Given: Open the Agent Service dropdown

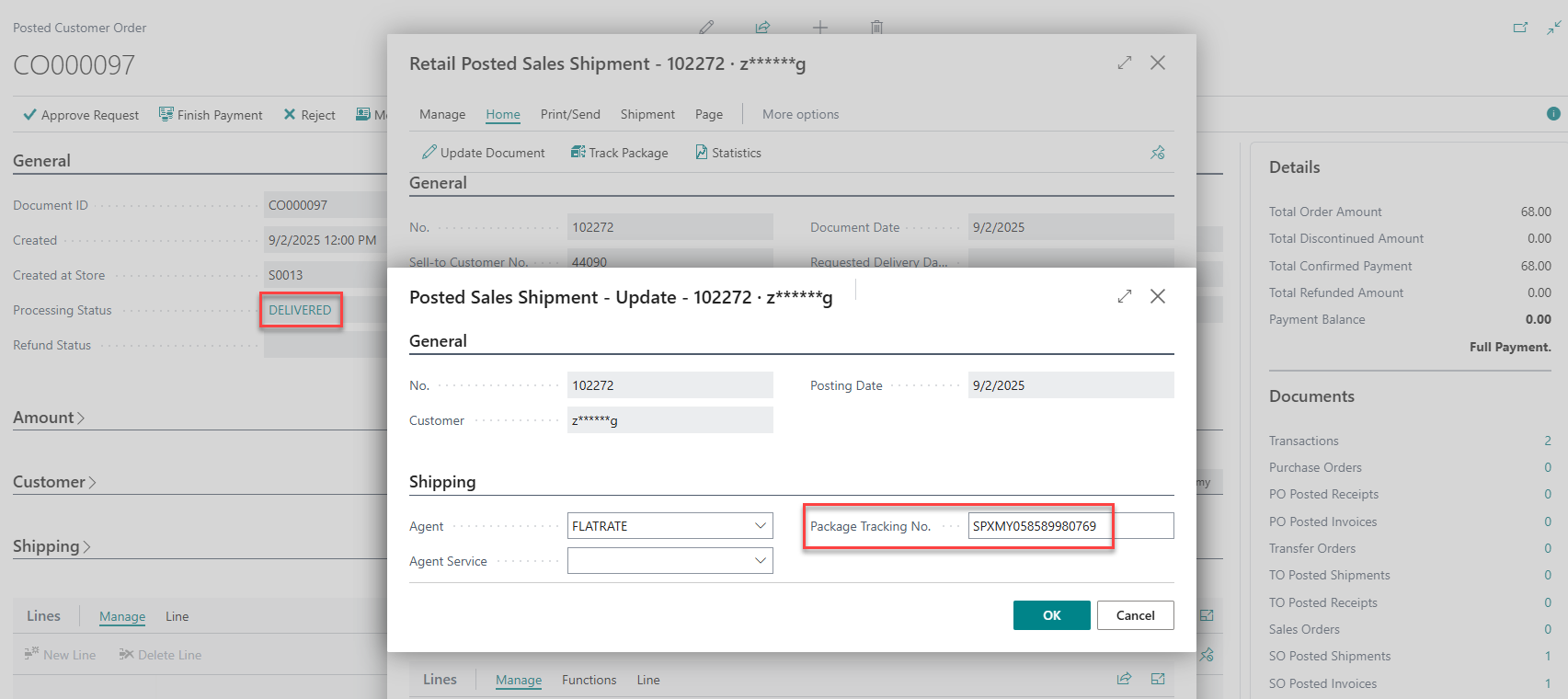Looking at the screenshot, I should [x=761, y=561].
